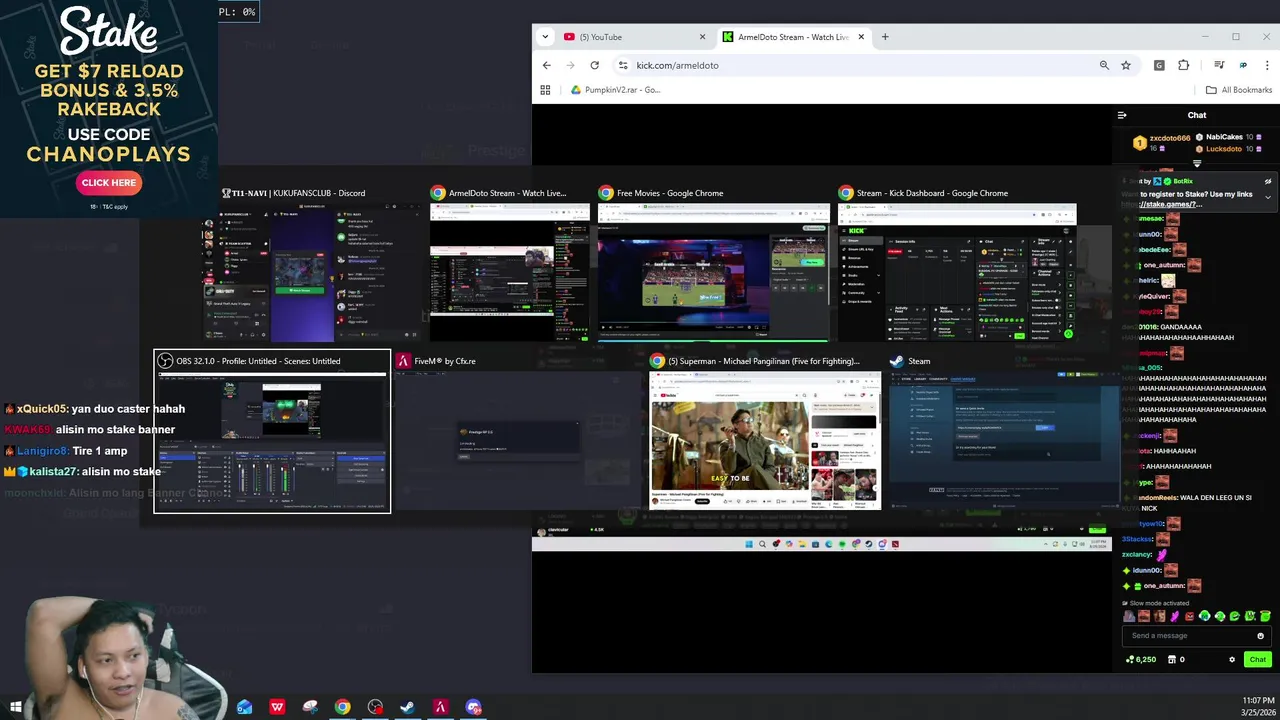Go forward in Chrome

pyautogui.click(x=570, y=65)
